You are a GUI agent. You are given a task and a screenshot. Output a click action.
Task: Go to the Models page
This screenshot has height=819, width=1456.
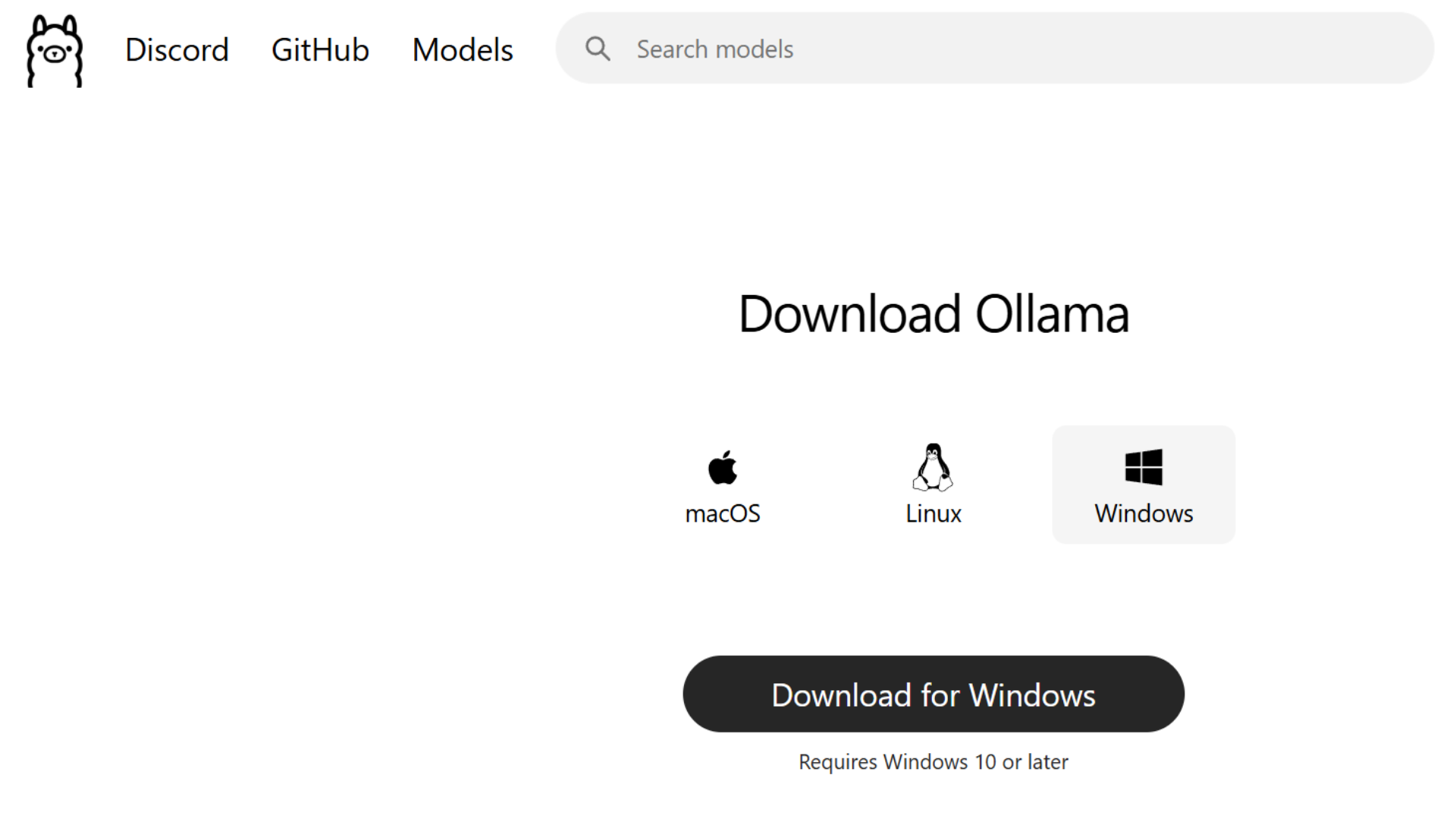click(463, 50)
